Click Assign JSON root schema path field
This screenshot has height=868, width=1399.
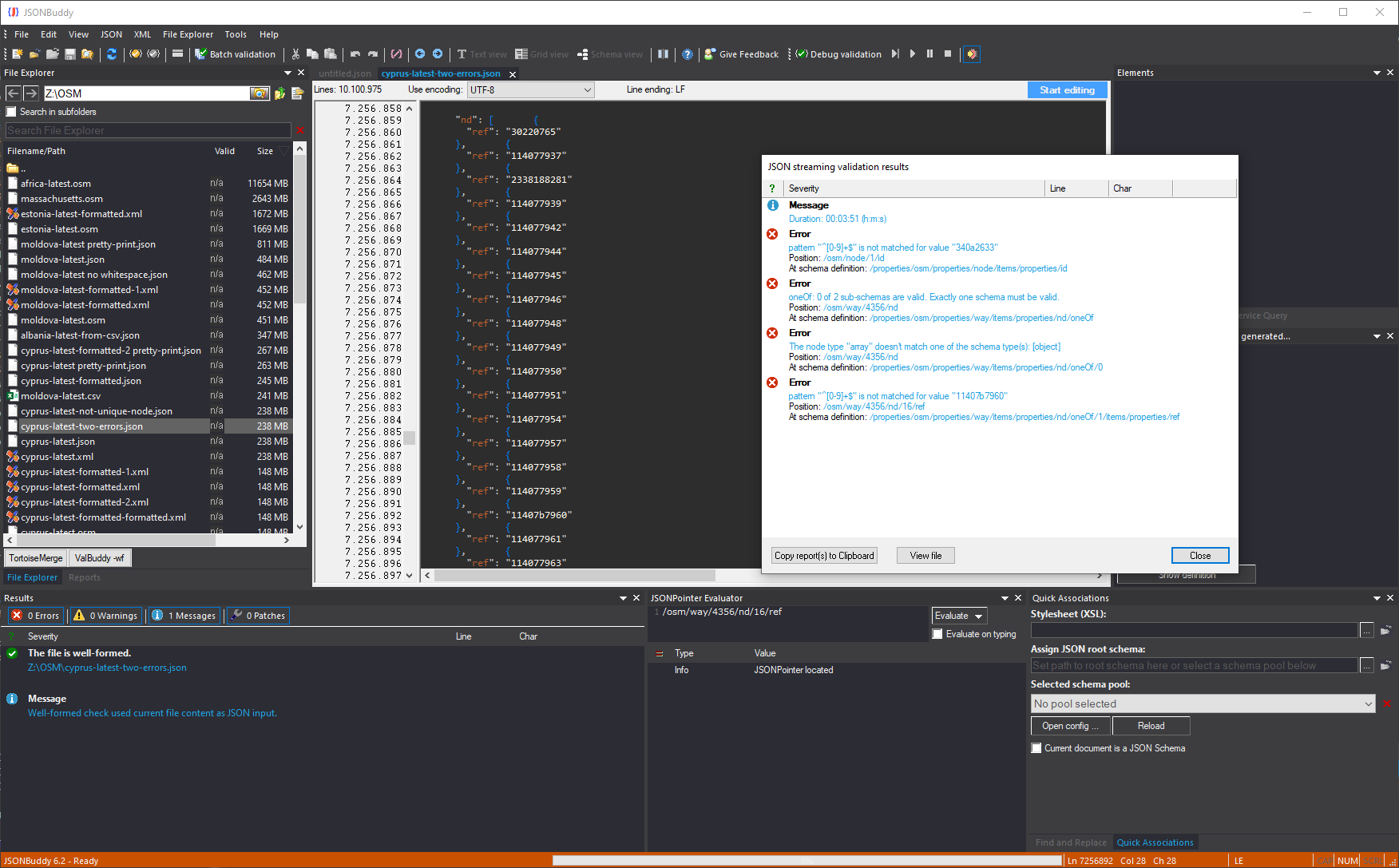(1194, 665)
